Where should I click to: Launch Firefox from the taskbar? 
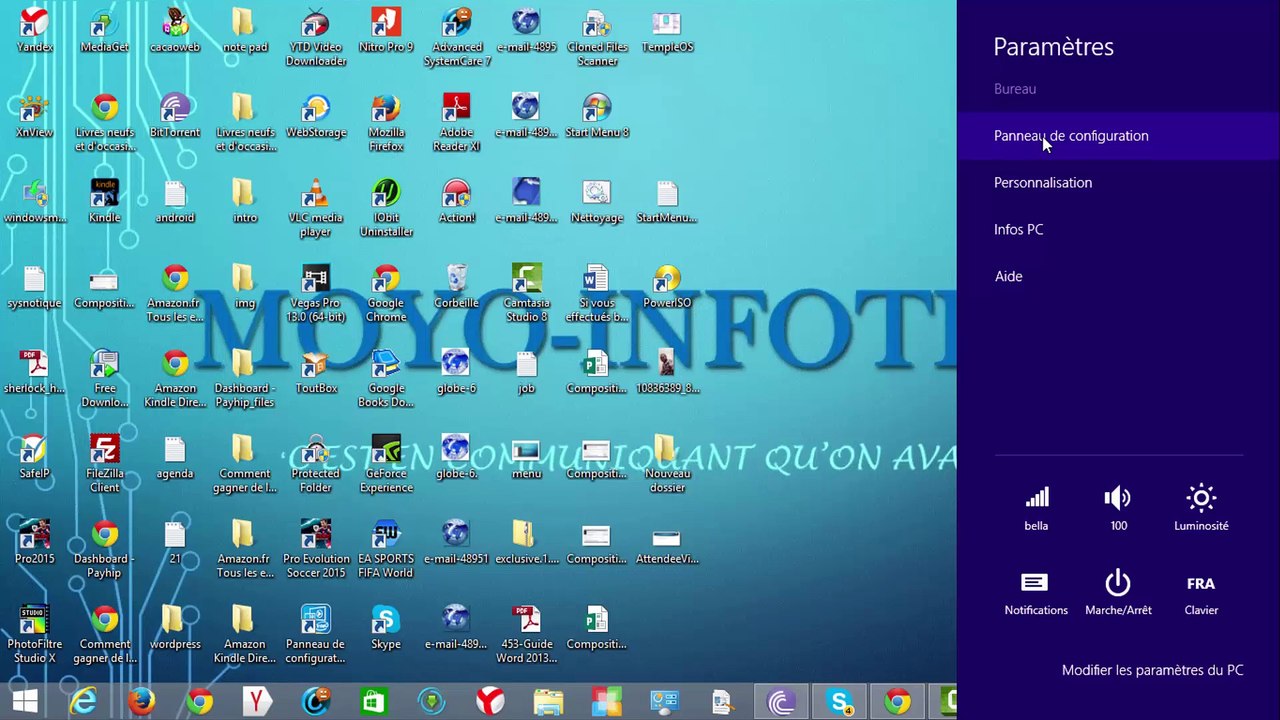click(141, 702)
